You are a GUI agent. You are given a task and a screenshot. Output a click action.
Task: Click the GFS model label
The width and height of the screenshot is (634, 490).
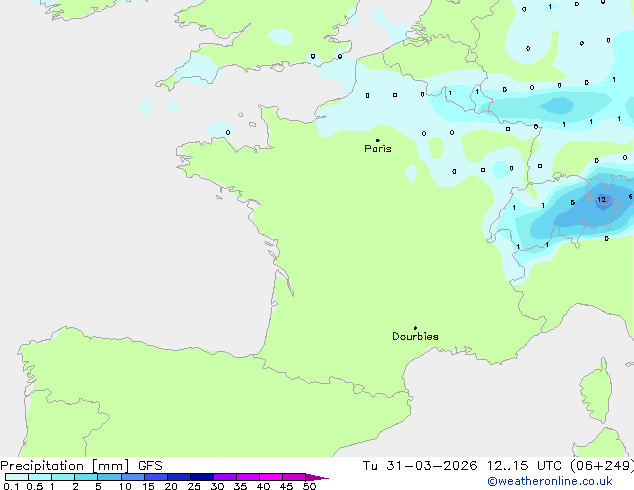point(150,466)
